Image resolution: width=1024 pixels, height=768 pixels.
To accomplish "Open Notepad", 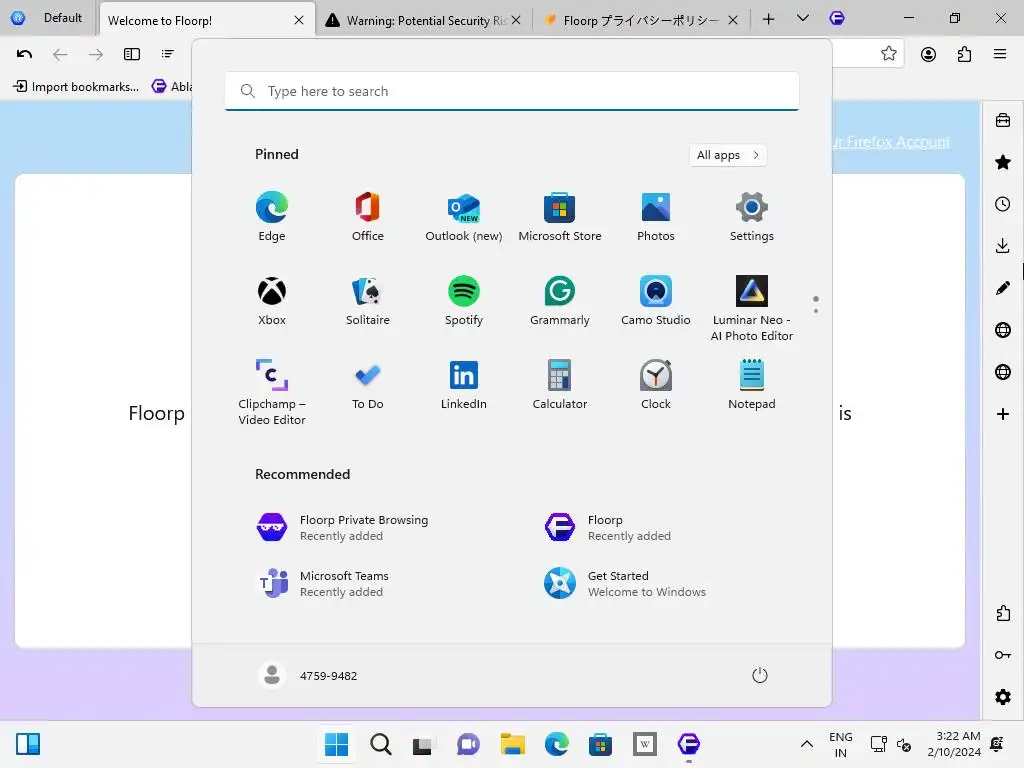I will pos(752,384).
